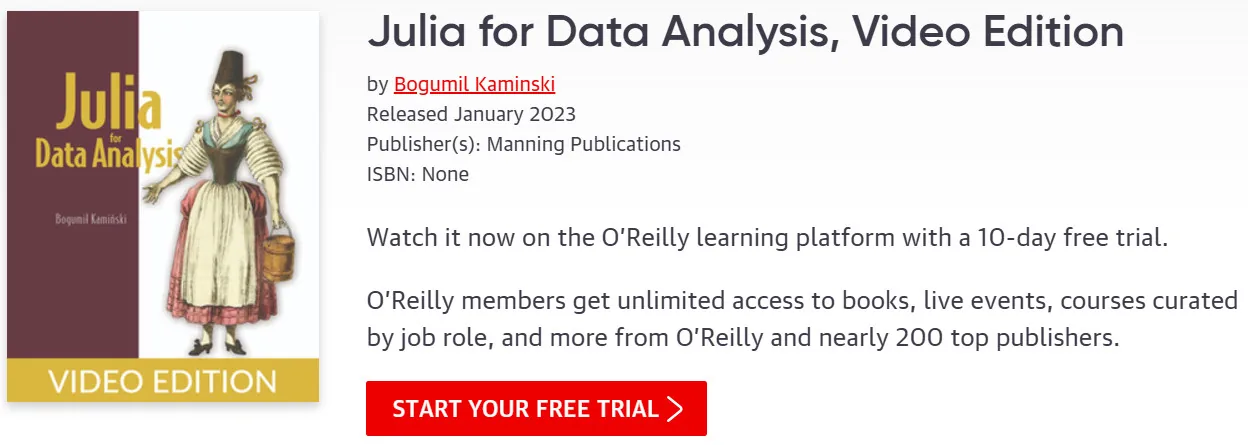Click the 'Data Analysis' text on the cover

107,156
